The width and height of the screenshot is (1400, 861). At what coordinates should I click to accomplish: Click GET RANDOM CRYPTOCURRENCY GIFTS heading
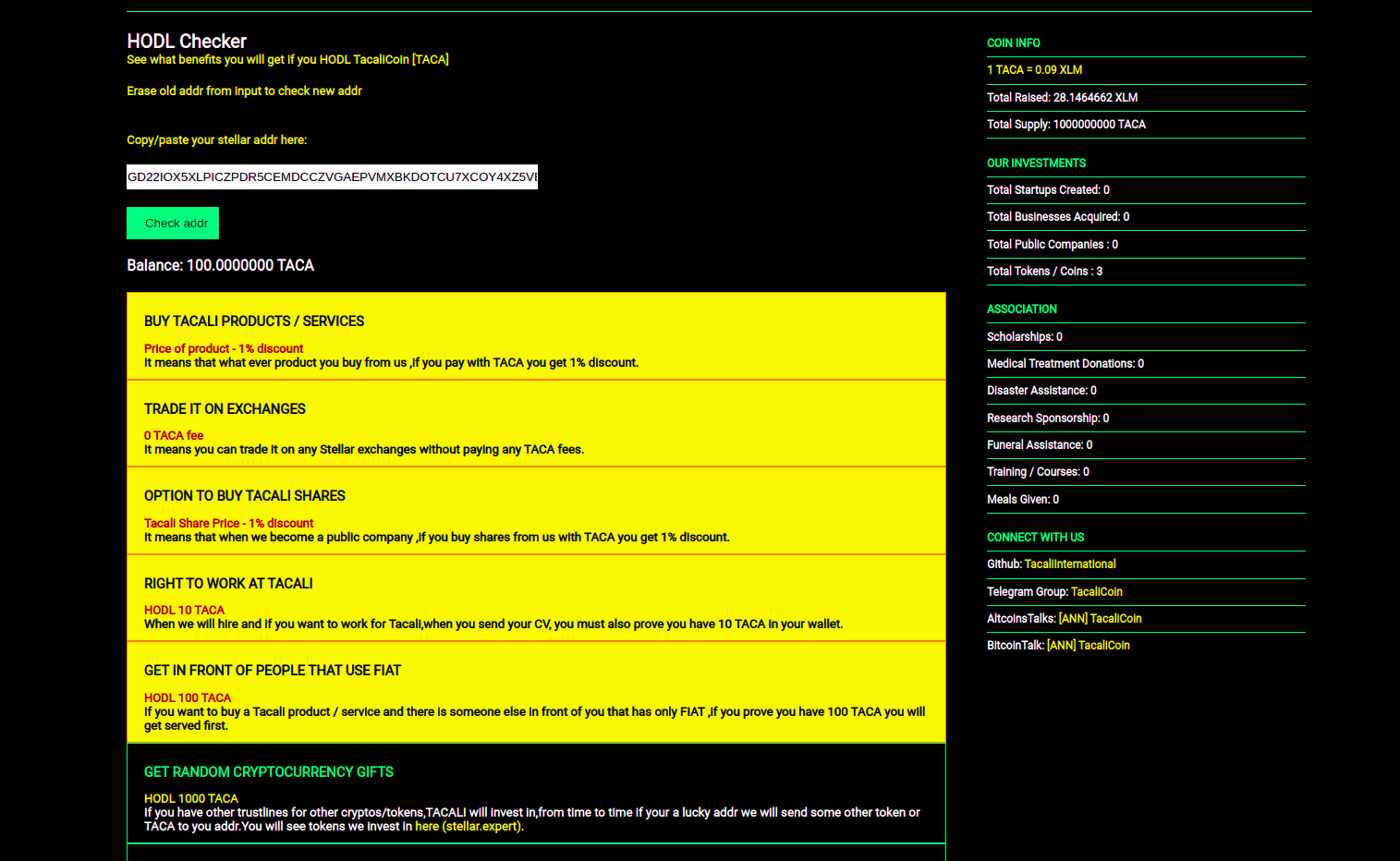[269, 771]
